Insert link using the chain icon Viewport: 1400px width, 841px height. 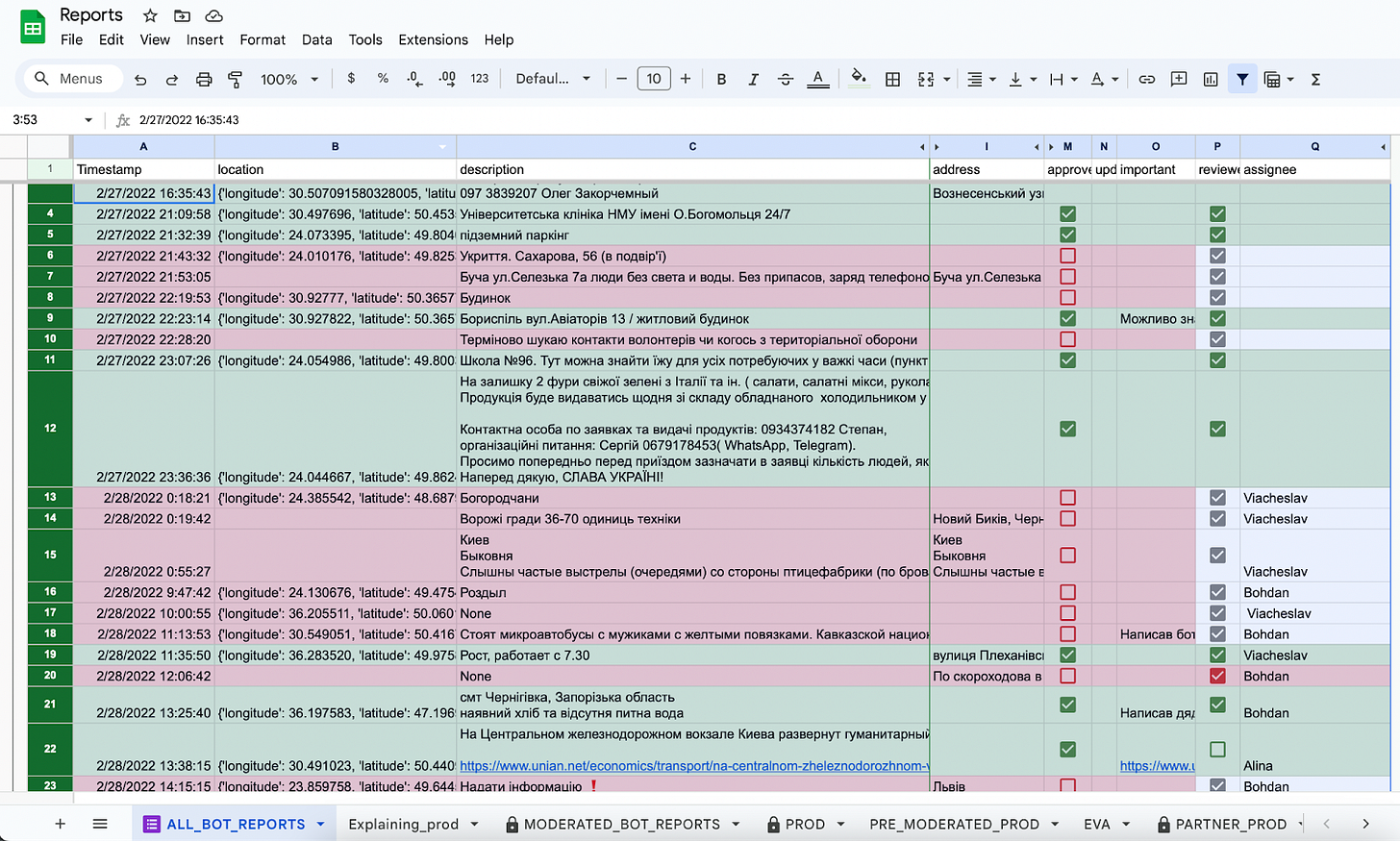pos(1147,80)
